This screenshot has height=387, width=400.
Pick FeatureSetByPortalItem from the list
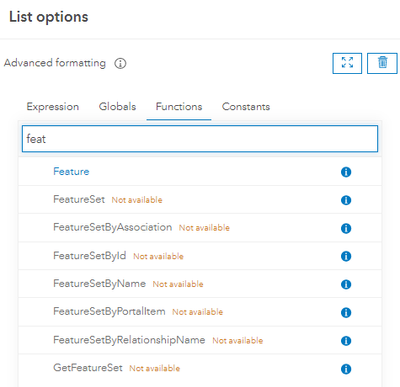(200, 312)
